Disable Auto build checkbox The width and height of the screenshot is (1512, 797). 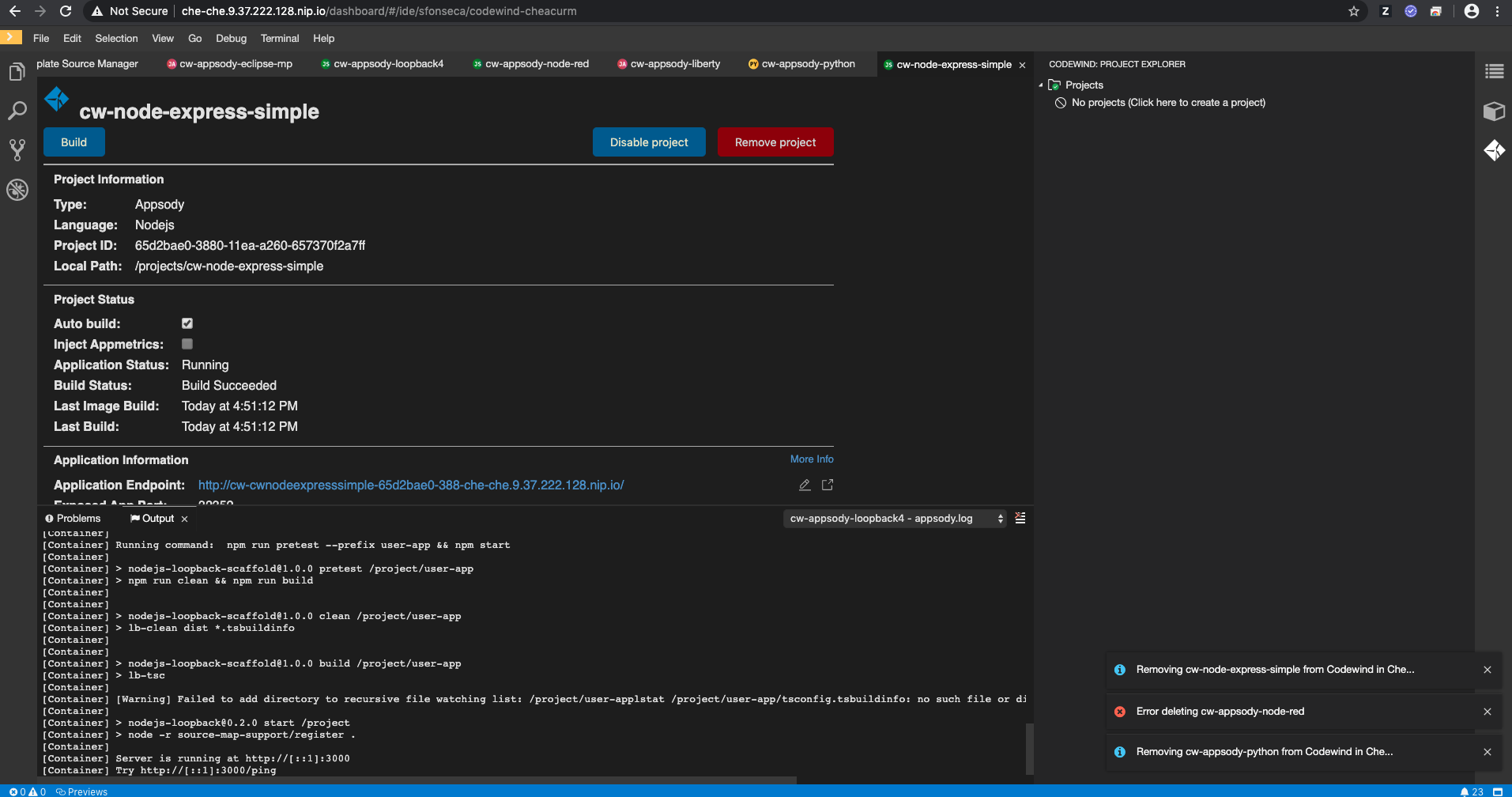pos(187,323)
